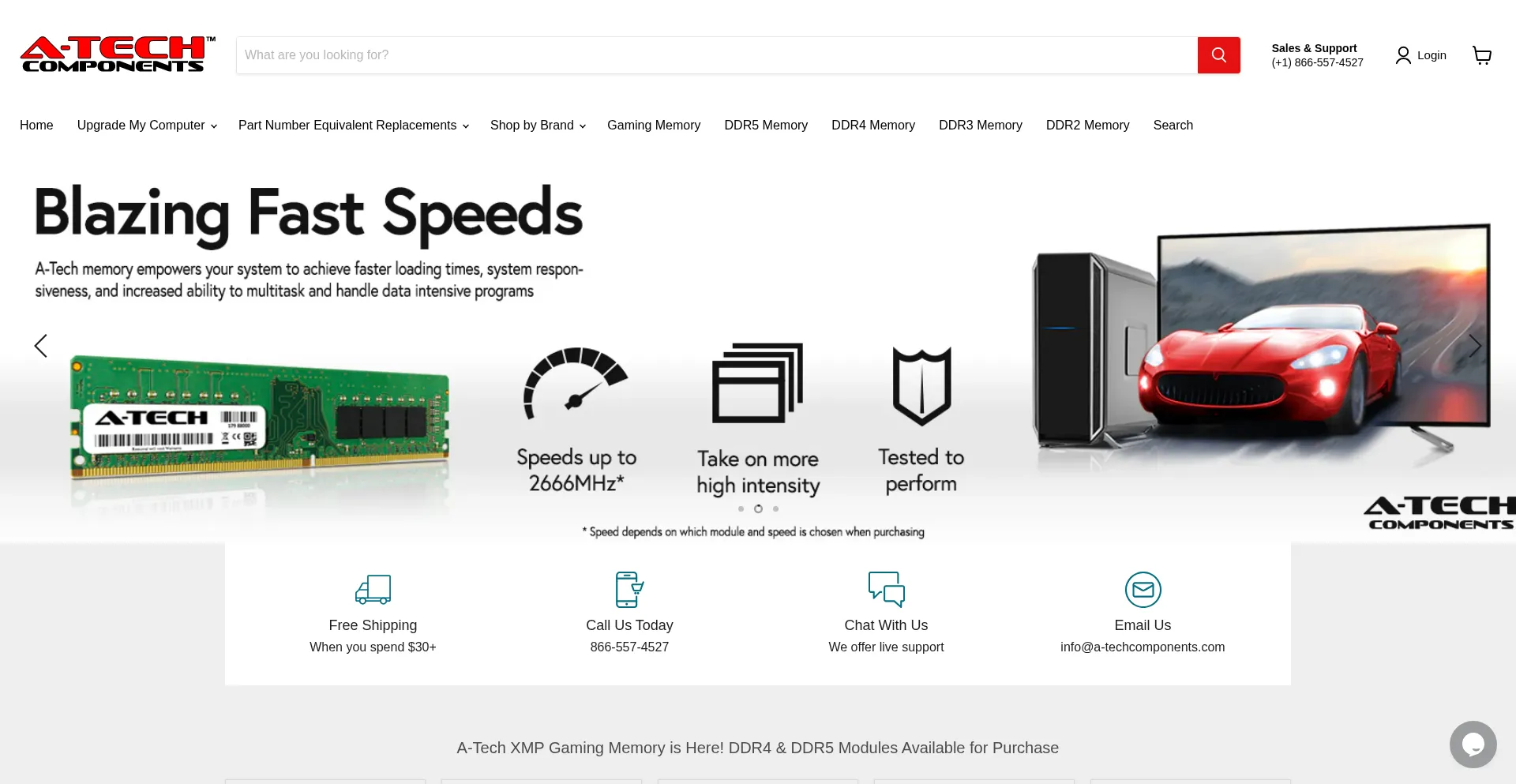1516x784 pixels.
Task: Open the DDR2 Memory menu item
Action: 1088,126
